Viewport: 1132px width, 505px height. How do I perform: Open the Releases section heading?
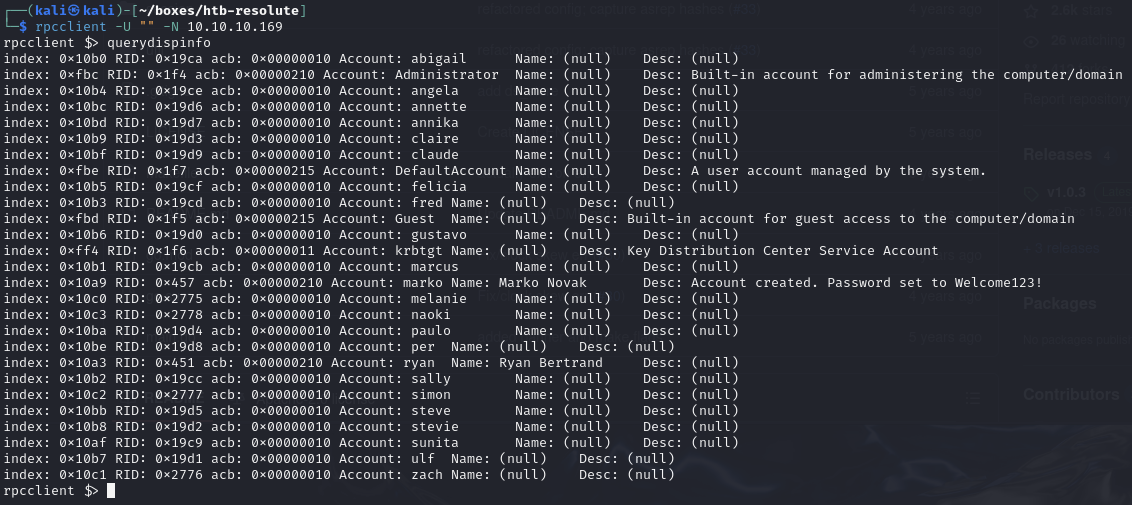click(1058, 154)
